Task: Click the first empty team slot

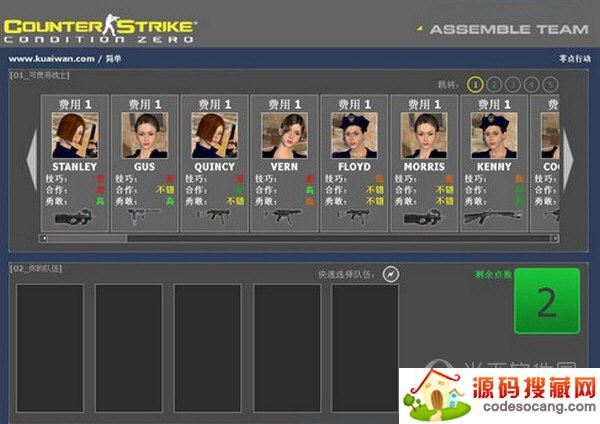Action: 50,348
